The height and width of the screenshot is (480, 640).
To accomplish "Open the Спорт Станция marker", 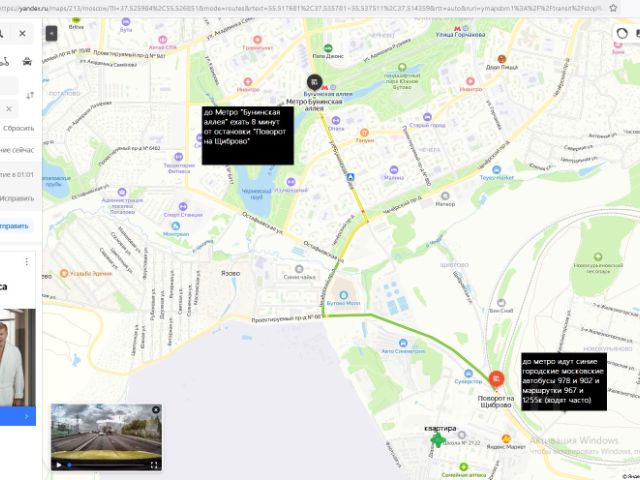I will 183,207.
